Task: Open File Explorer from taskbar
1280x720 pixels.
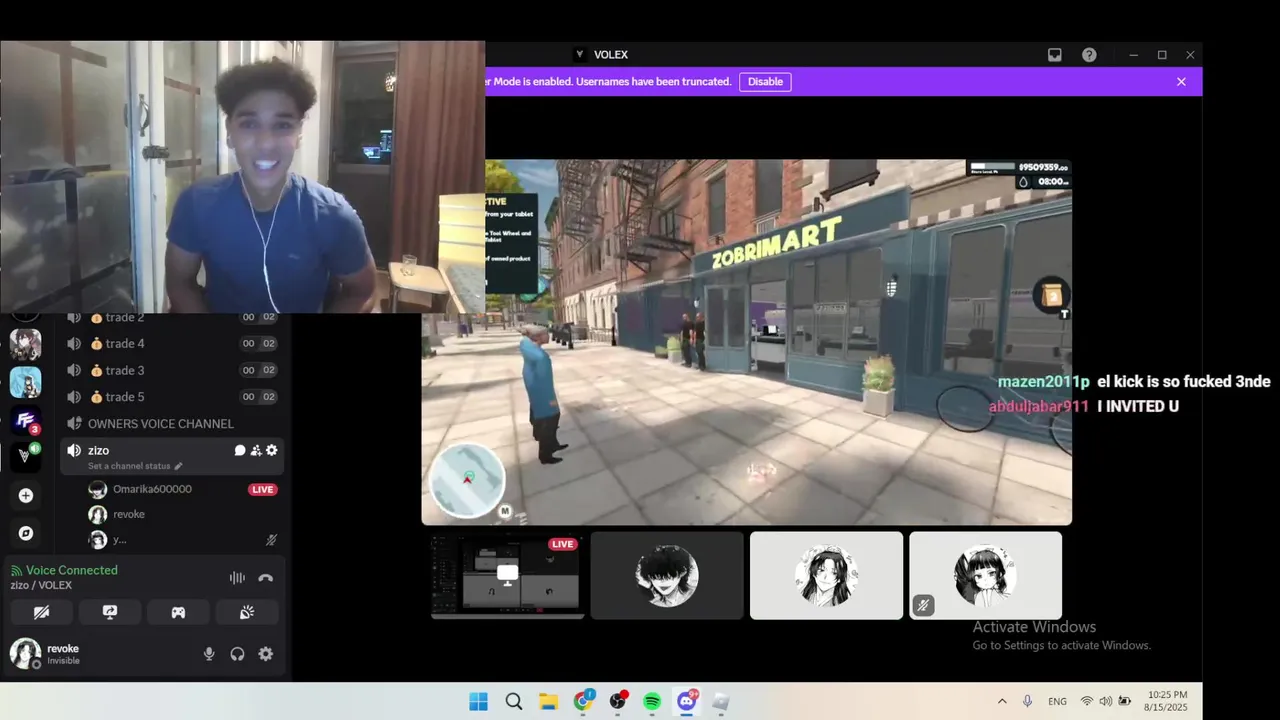Action: pyautogui.click(x=548, y=702)
